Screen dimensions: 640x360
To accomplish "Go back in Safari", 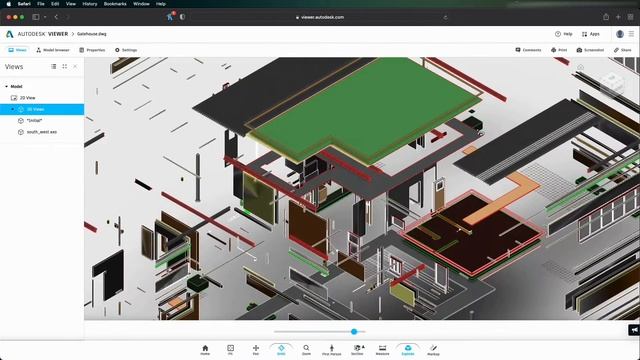I will 56,17.
